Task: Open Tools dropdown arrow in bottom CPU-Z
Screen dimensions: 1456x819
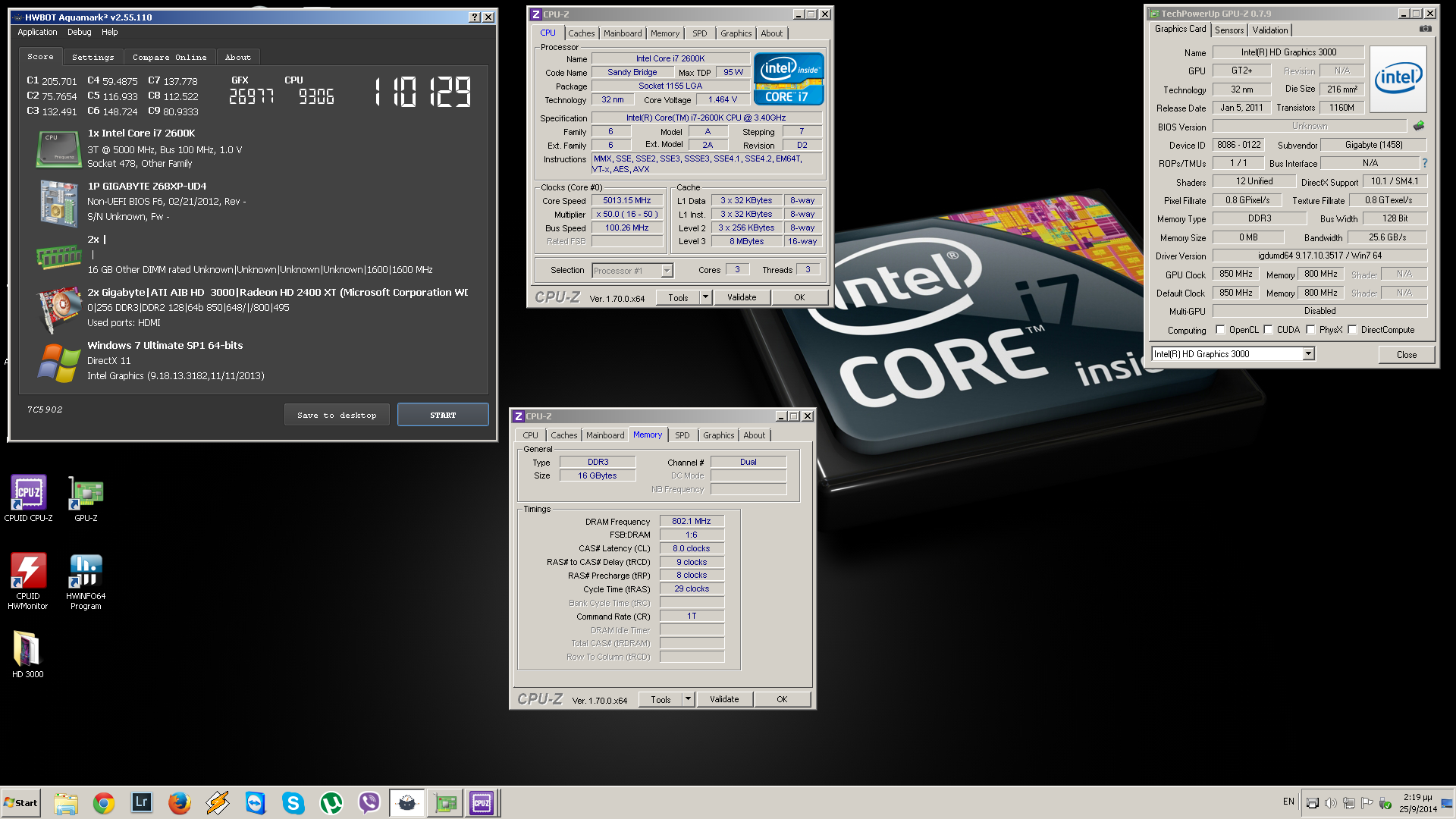Action: [688, 699]
